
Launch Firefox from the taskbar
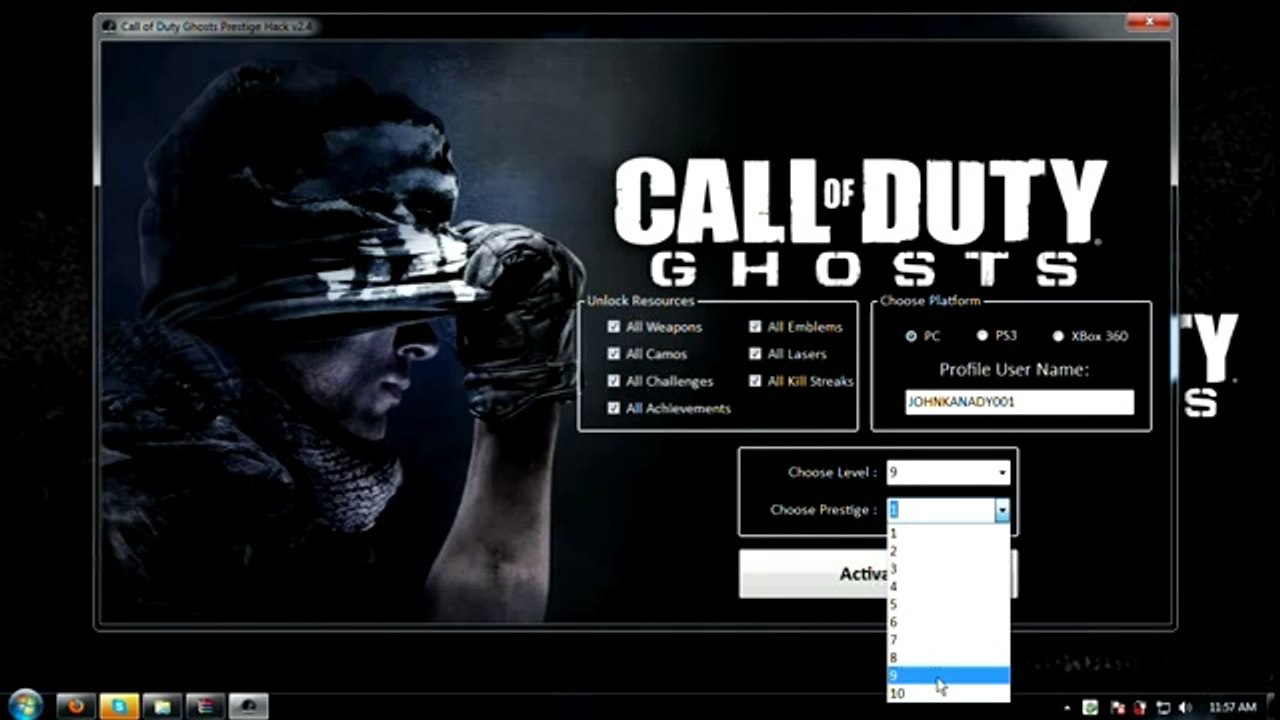77,706
